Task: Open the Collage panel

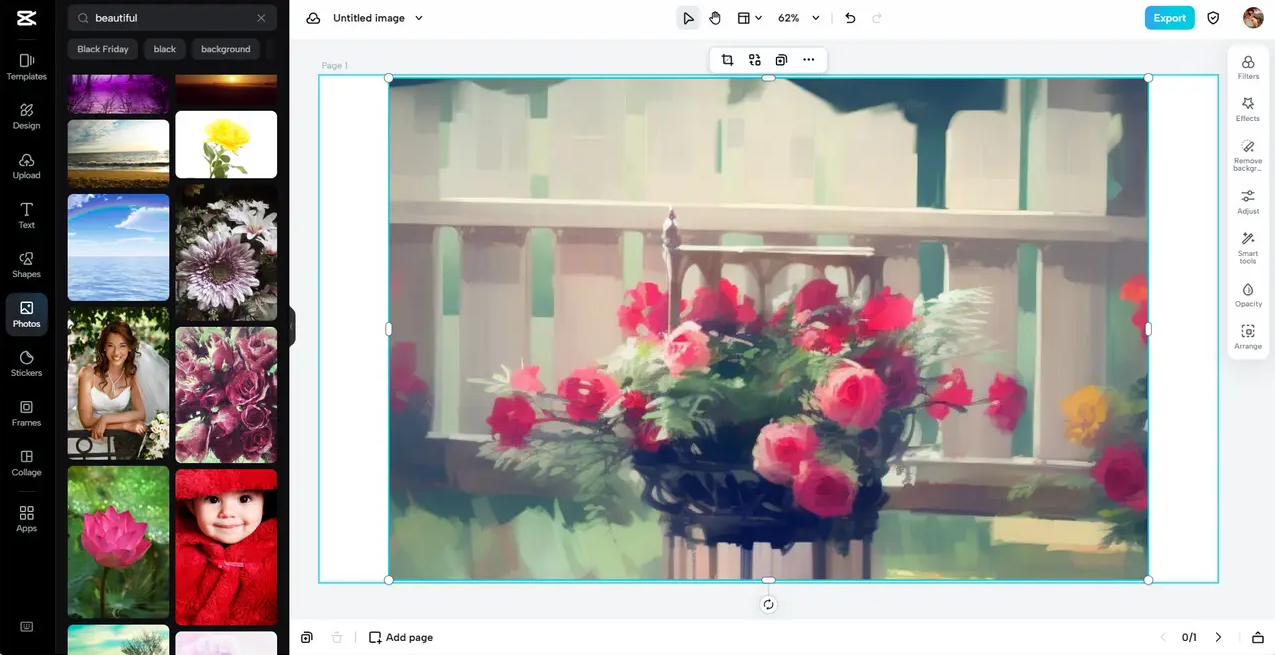Action: tap(26, 463)
